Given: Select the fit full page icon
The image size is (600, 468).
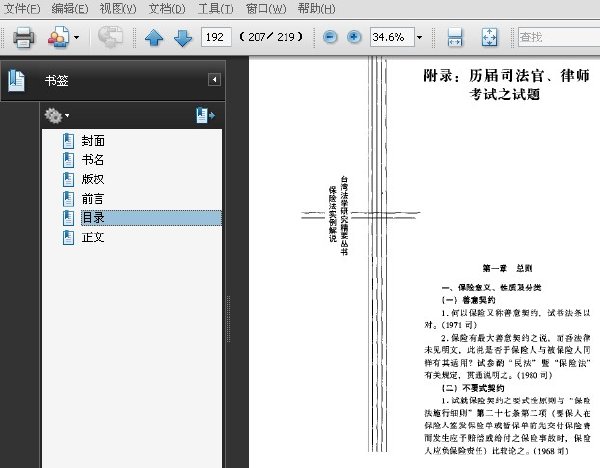Looking at the screenshot, I should 489,37.
